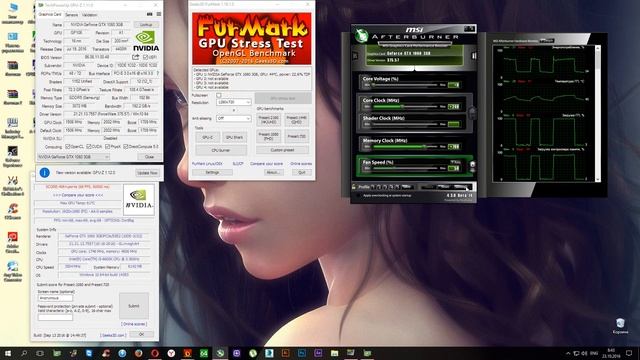Click the Screen name input field

[55, 298]
